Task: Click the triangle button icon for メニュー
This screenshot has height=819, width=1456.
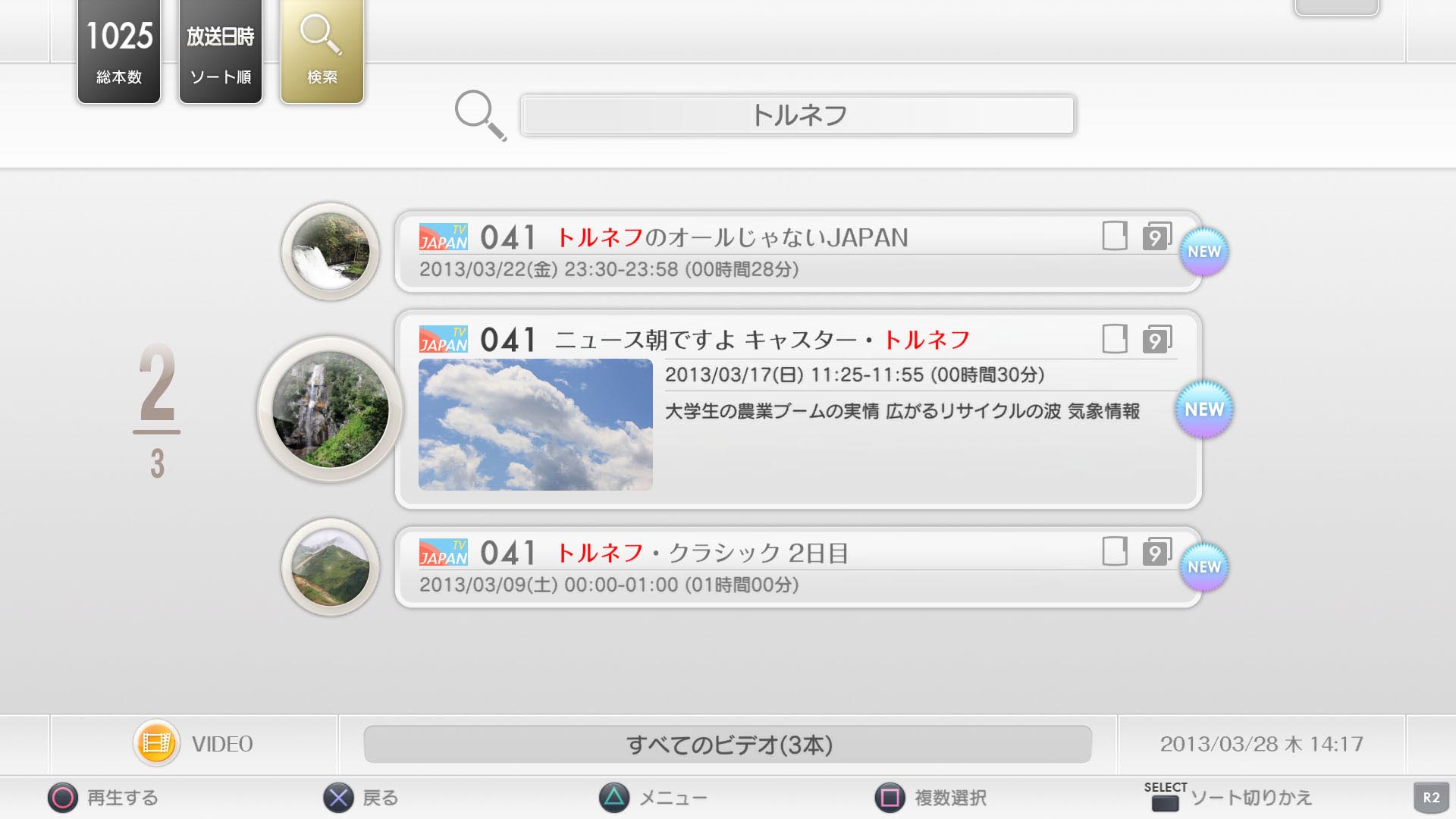Action: pos(614,798)
